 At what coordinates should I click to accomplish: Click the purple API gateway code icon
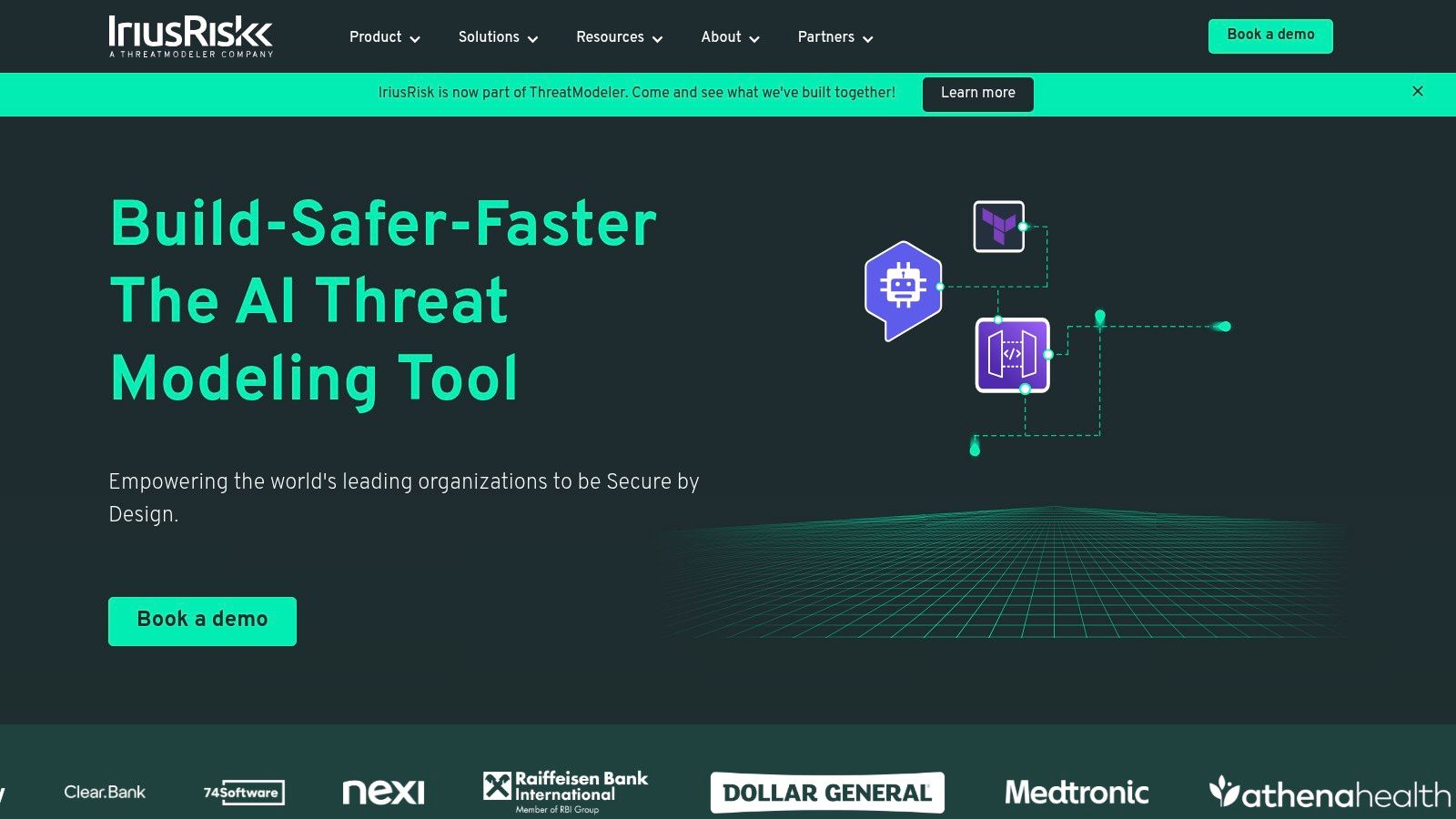coord(1013,355)
